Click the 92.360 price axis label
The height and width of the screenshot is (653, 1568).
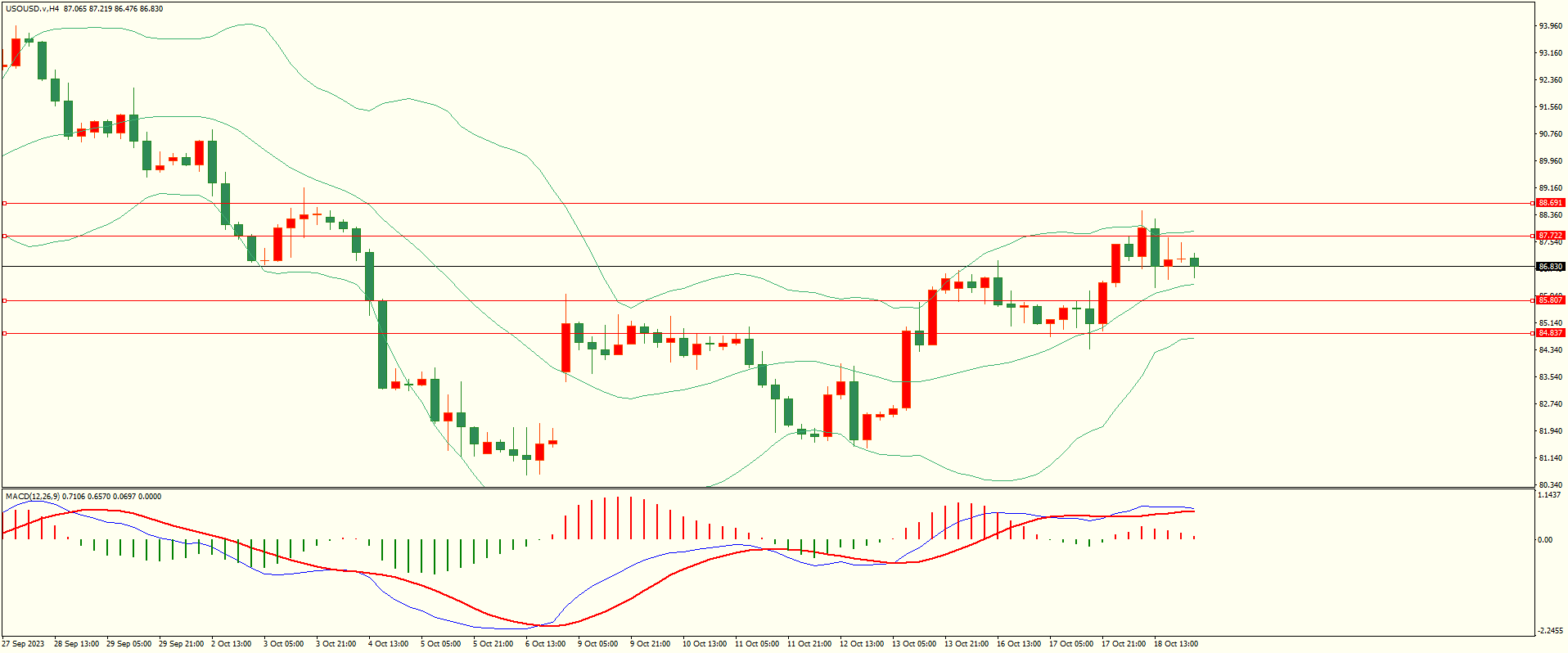point(1551,80)
